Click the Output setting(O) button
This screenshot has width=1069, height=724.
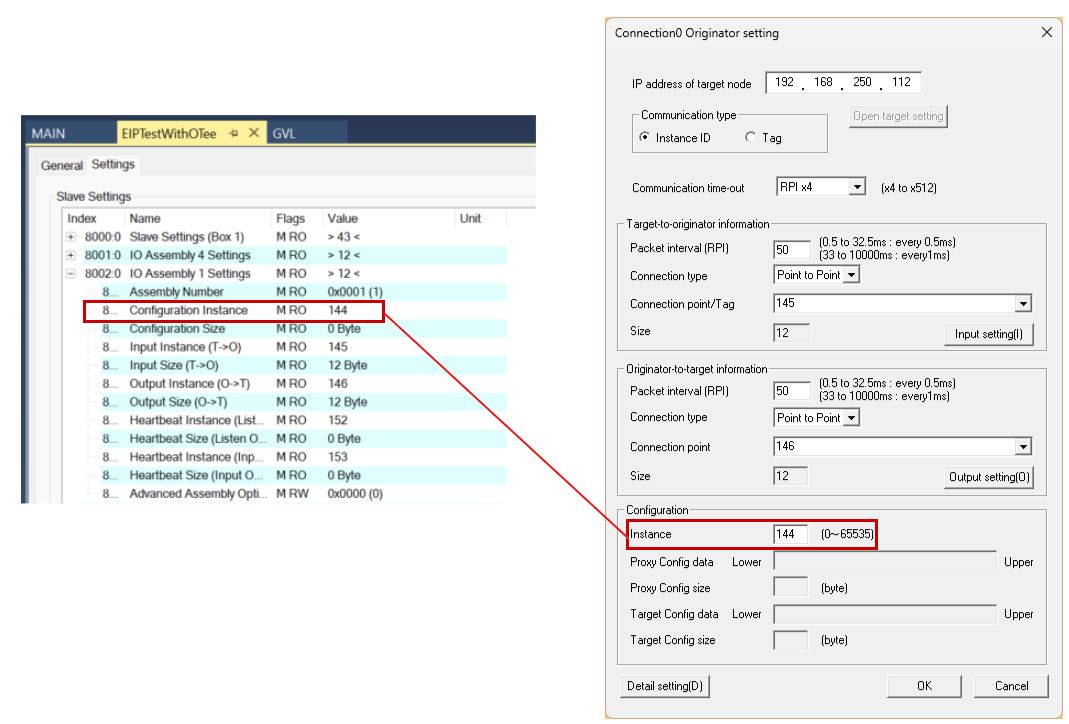tap(988, 477)
